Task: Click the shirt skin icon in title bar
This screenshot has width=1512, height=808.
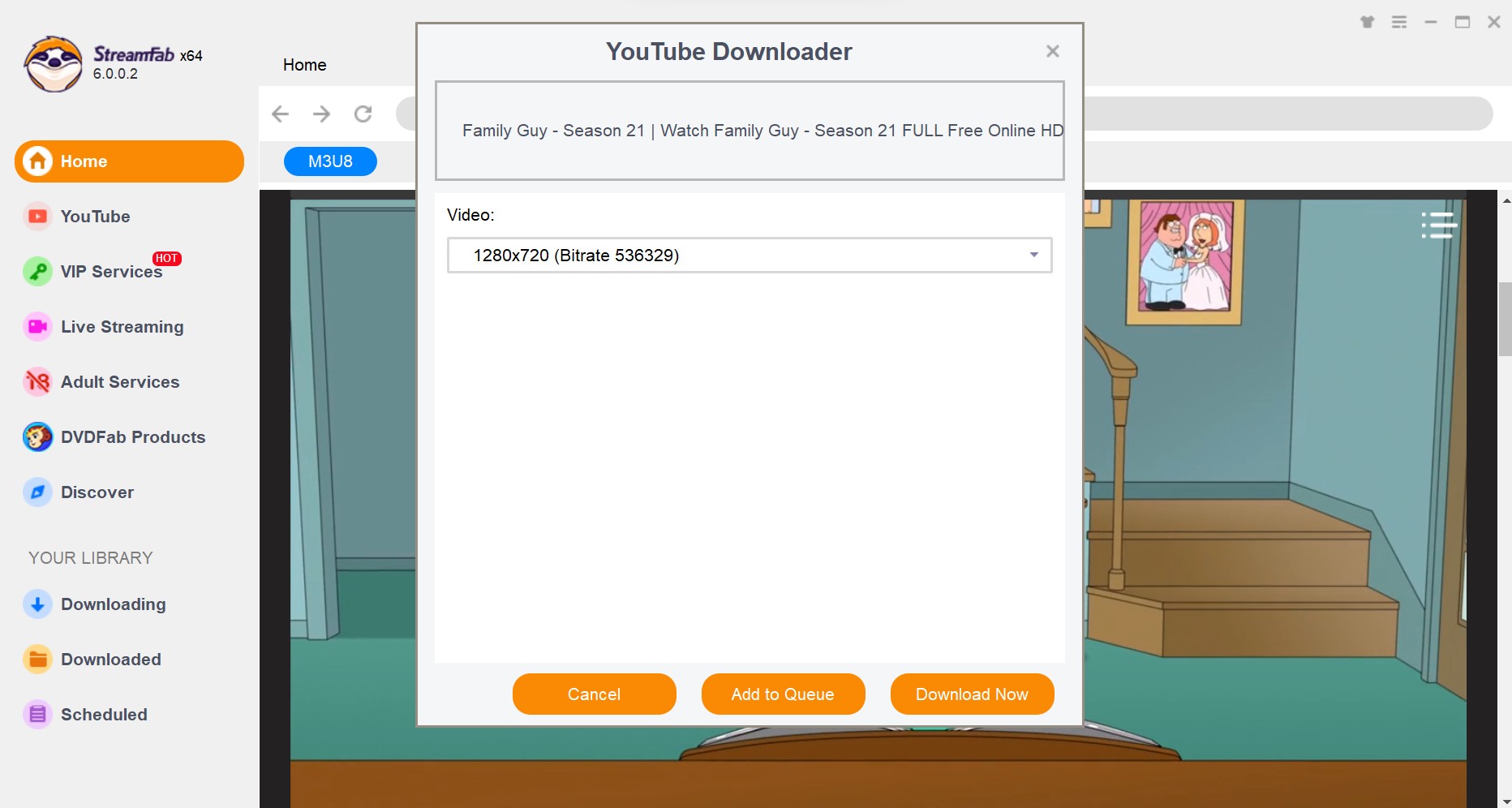Action: (x=1368, y=22)
